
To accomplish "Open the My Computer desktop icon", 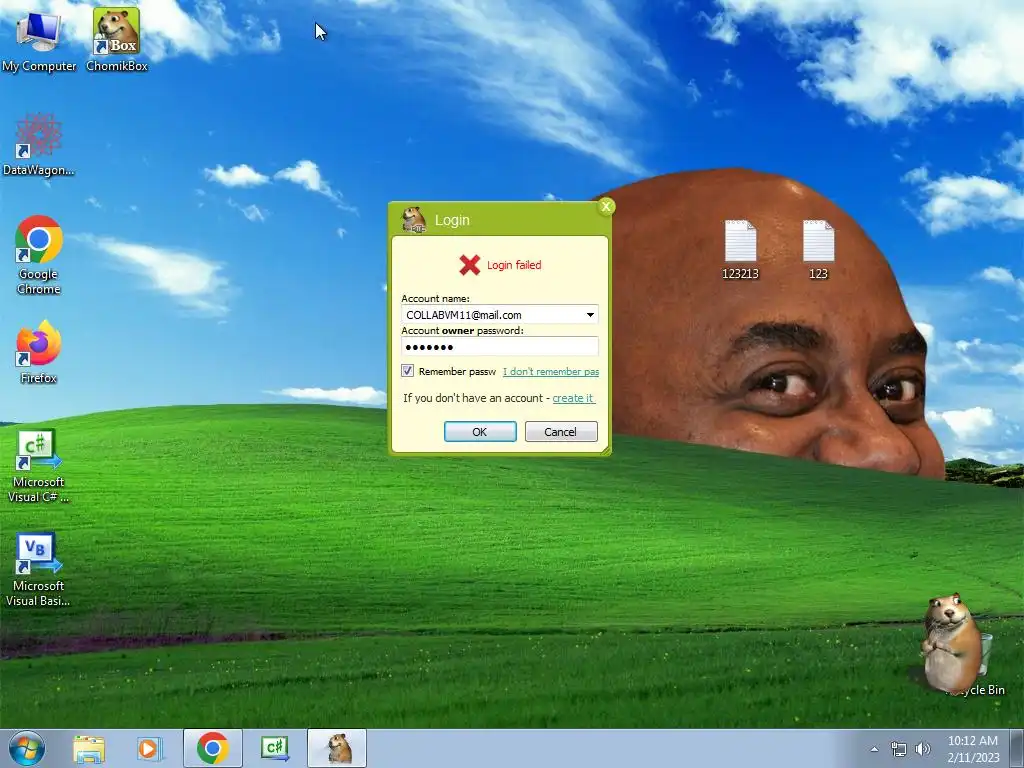I will coord(39,40).
